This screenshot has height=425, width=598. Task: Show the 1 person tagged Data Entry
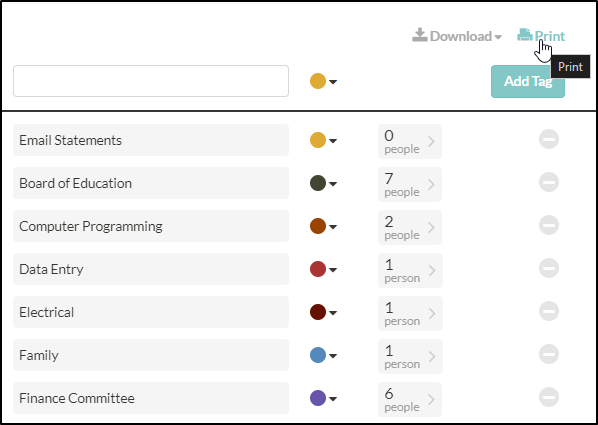click(410, 270)
